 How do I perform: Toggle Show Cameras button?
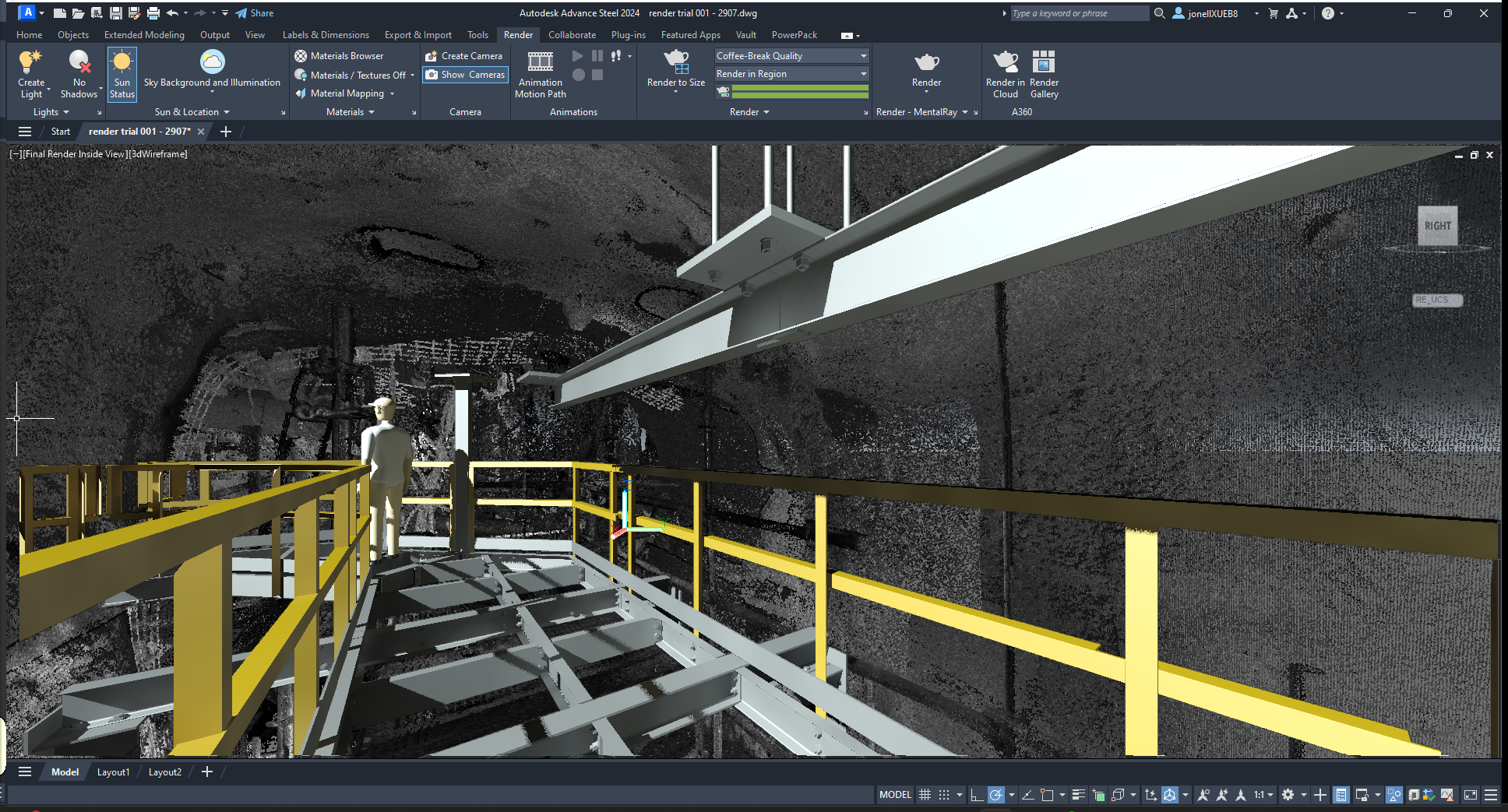pos(465,75)
